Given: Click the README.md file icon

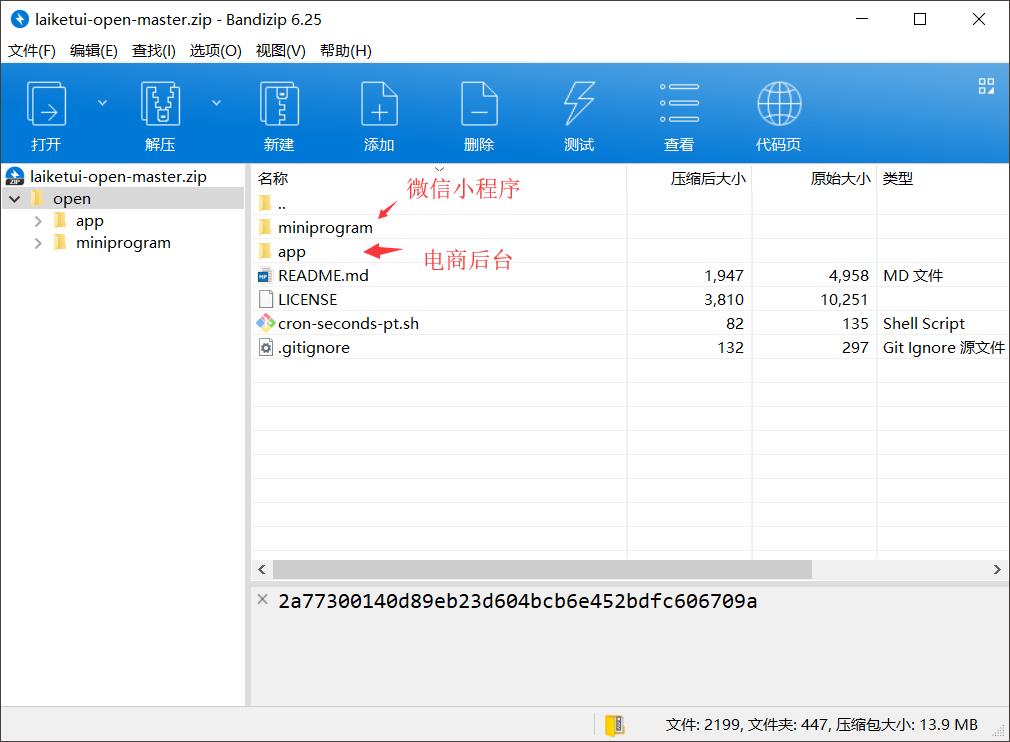Looking at the screenshot, I should (x=265, y=276).
